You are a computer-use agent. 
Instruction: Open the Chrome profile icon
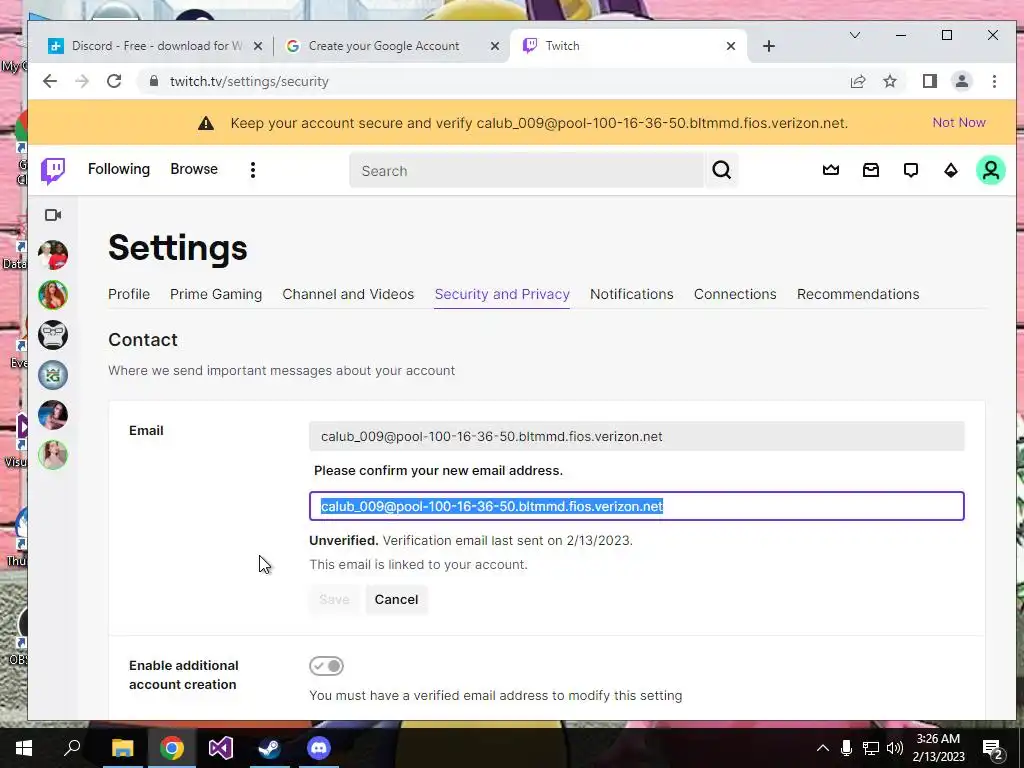pyautogui.click(x=962, y=81)
